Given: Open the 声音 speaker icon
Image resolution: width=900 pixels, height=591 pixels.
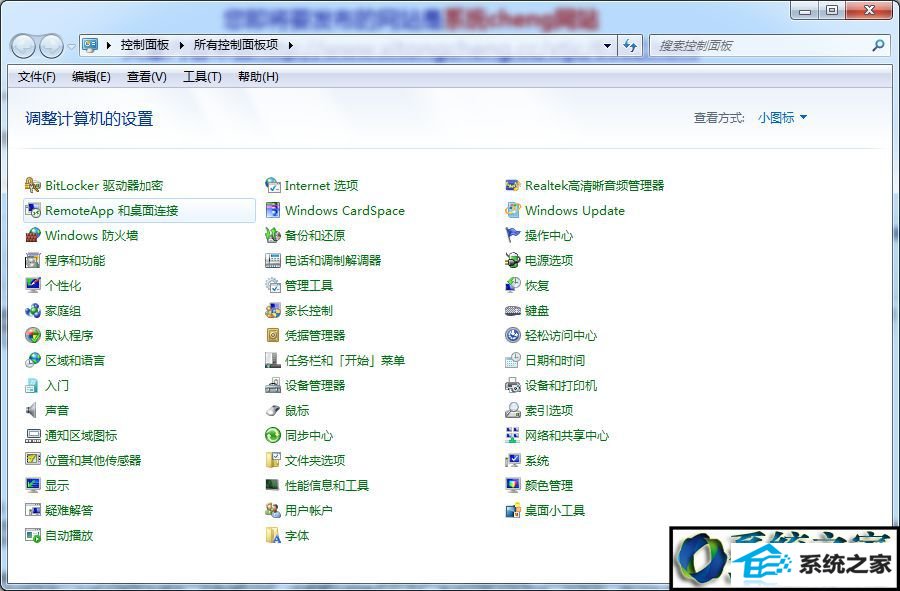Looking at the screenshot, I should (32, 410).
